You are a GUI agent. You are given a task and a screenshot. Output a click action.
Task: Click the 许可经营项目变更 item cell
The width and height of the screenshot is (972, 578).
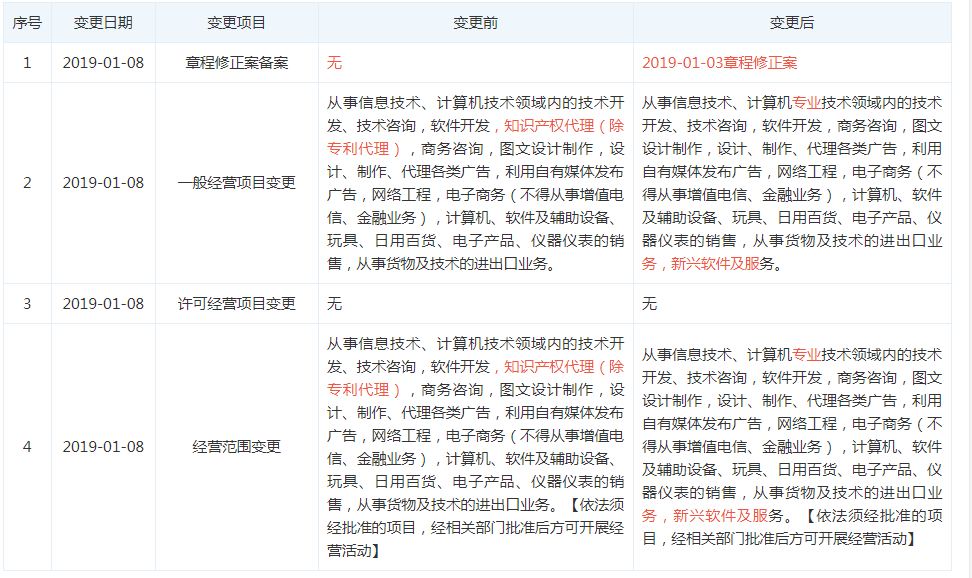236,303
